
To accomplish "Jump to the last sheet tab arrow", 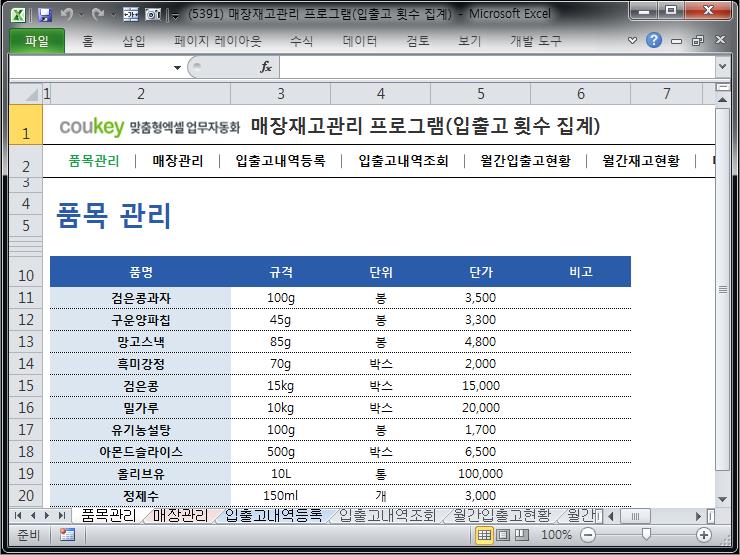I will point(61,516).
